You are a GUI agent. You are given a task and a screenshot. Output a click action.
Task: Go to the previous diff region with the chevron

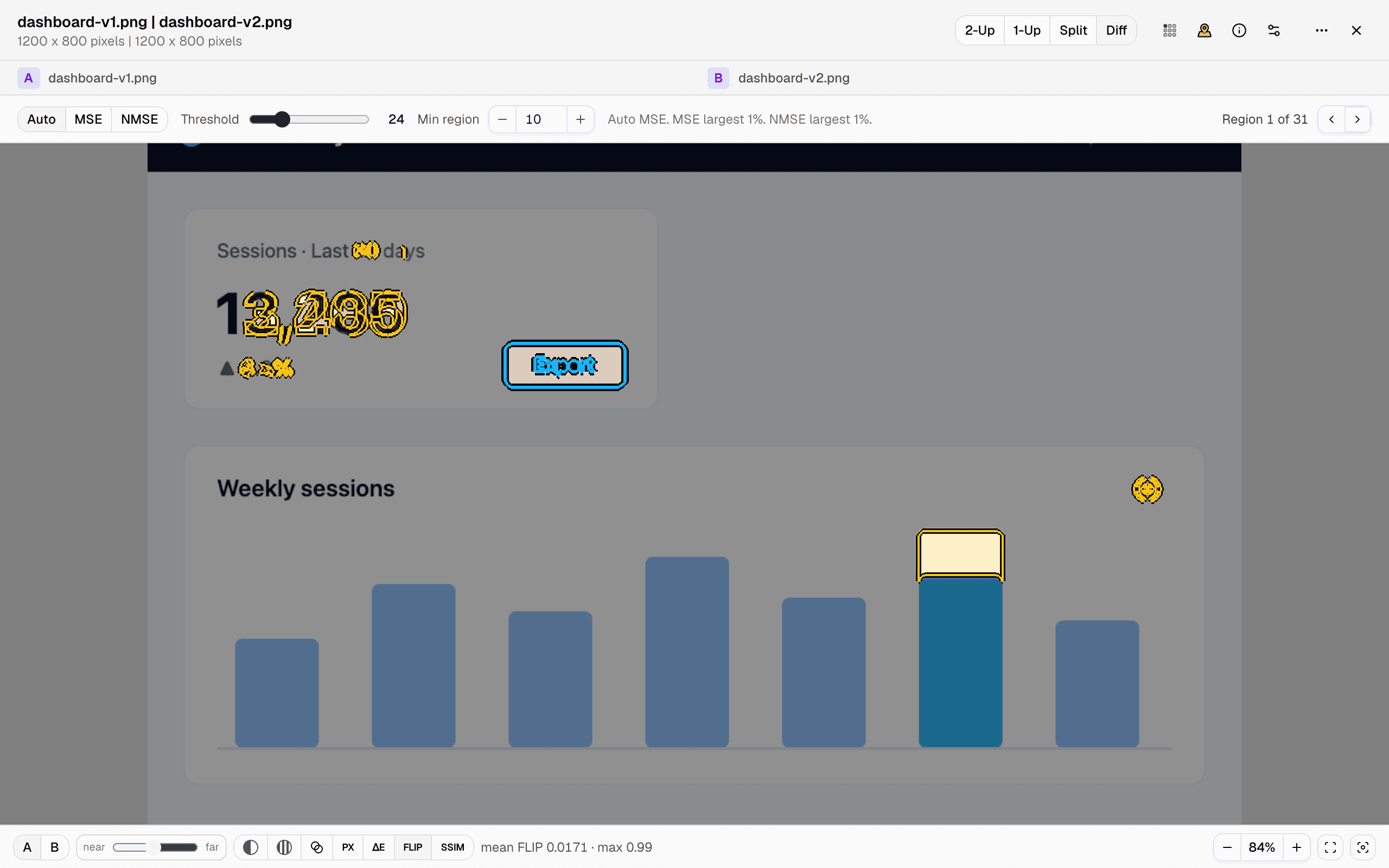[x=1331, y=119]
